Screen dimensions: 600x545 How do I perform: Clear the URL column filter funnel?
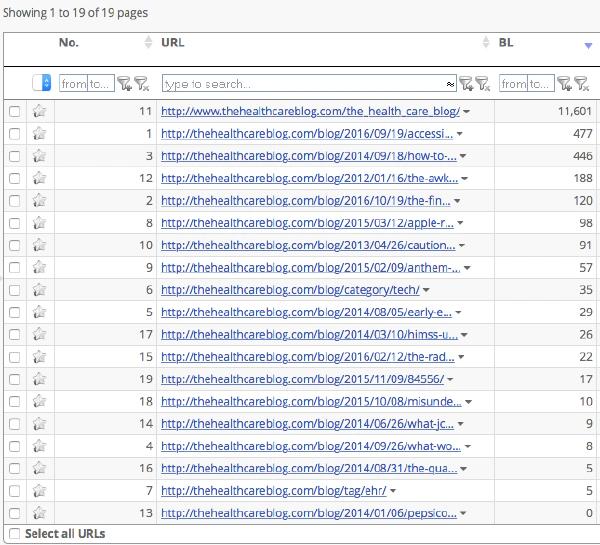click(483, 83)
